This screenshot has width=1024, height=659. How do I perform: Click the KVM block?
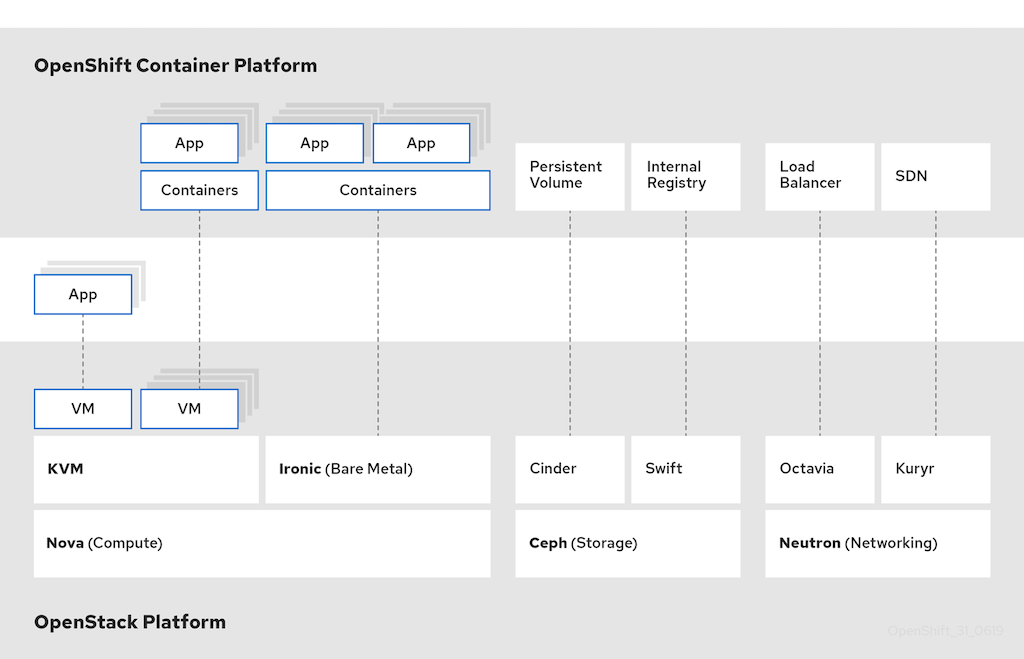coord(146,469)
